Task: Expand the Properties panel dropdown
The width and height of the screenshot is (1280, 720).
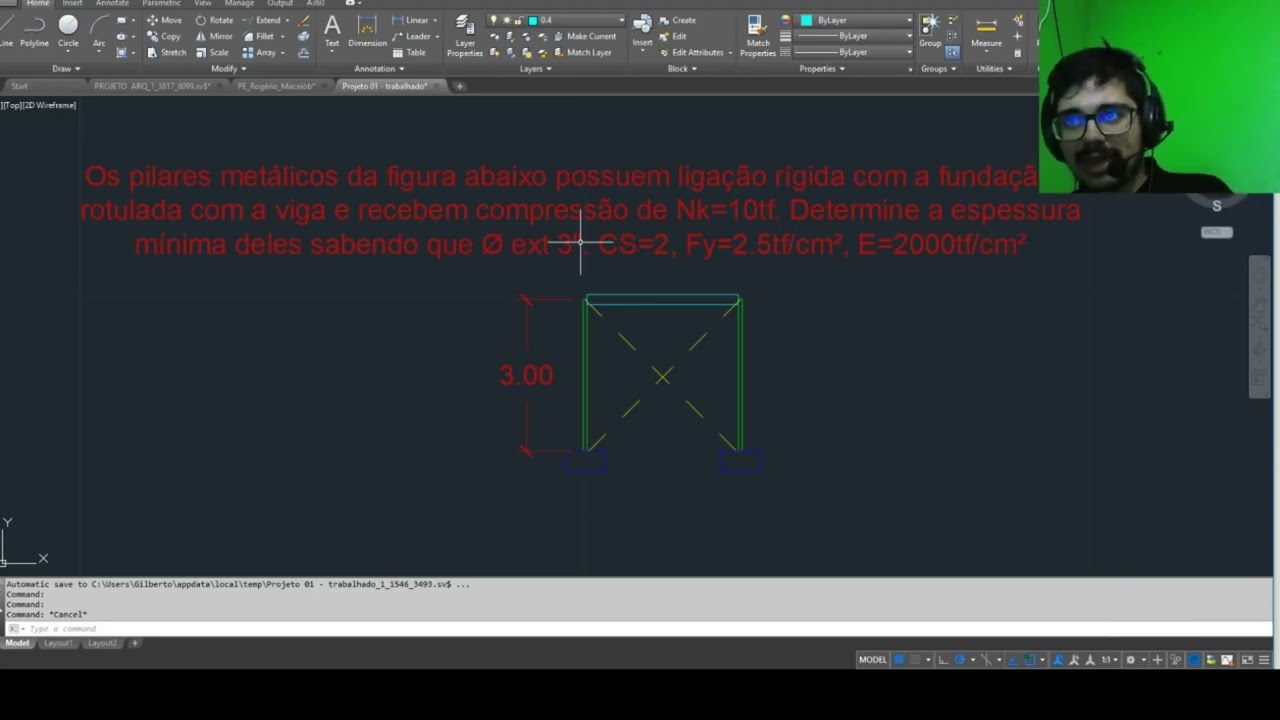Action: pos(822,69)
